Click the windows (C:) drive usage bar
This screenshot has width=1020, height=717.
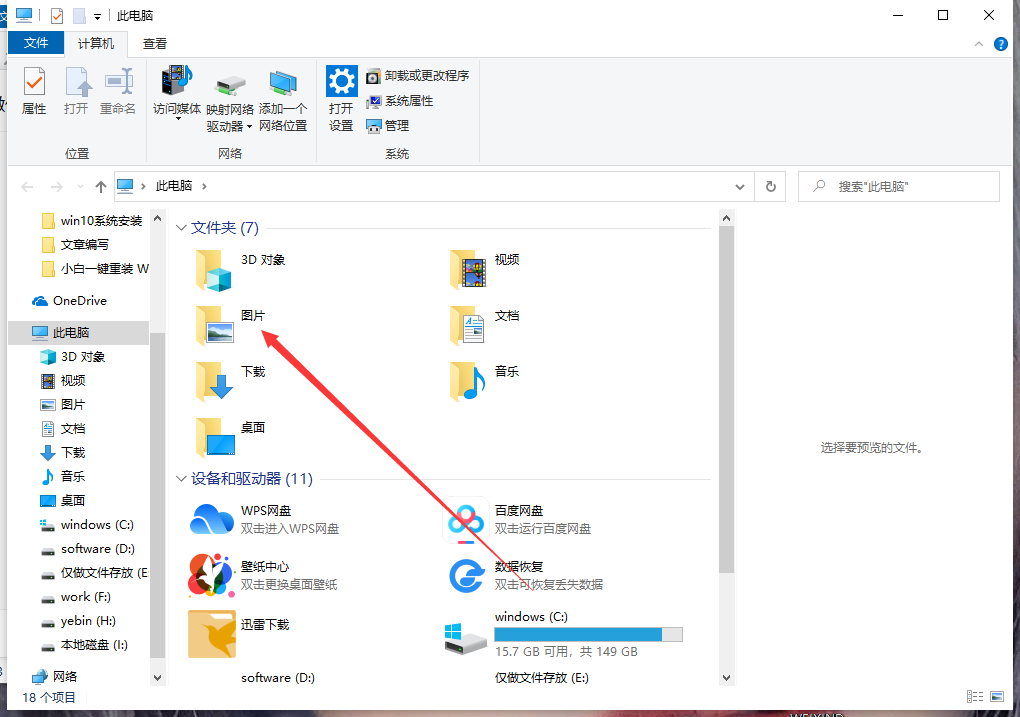tap(588, 635)
